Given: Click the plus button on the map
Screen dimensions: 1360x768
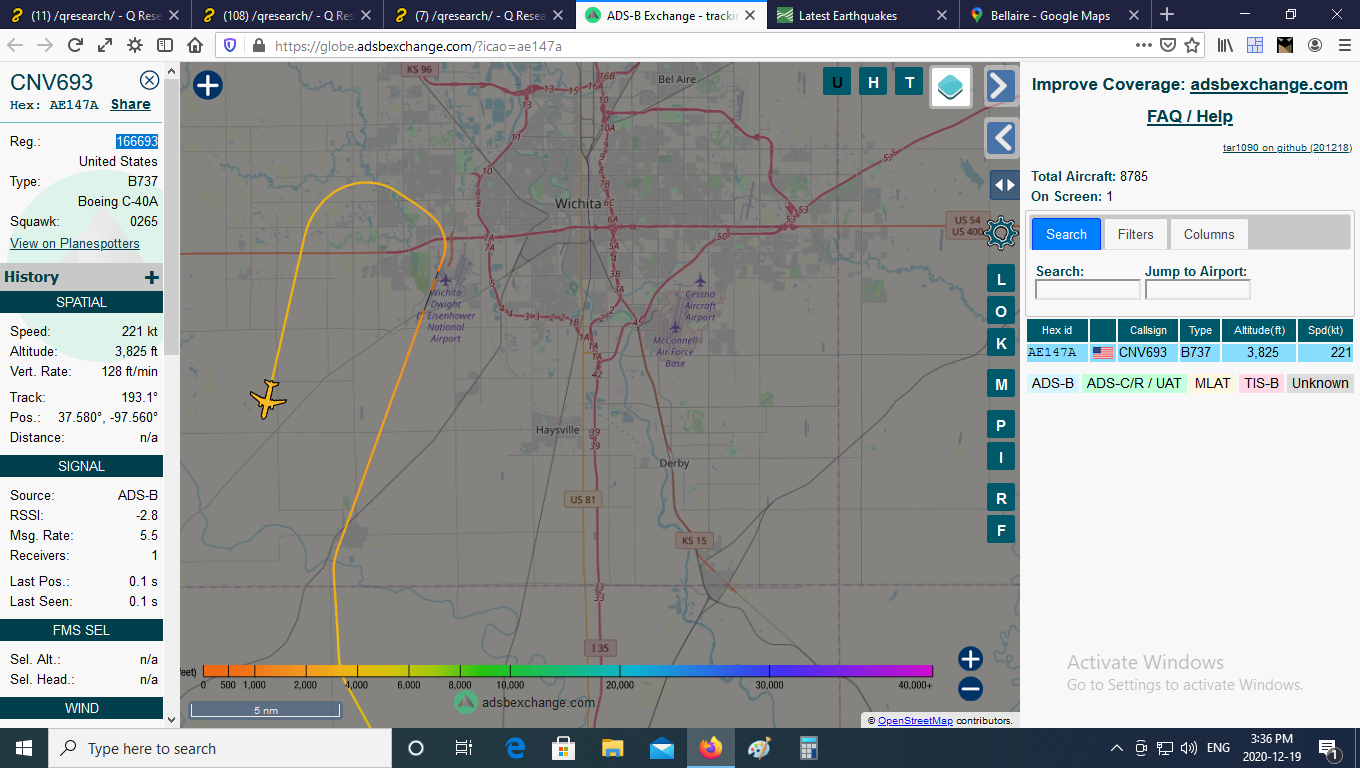Looking at the screenshot, I should [207, 85].
